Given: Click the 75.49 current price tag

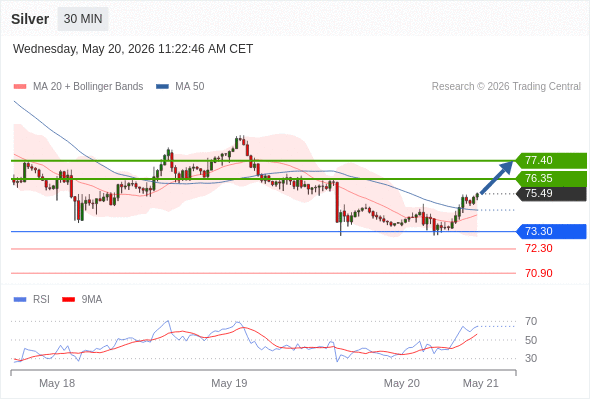Looking at the screenshot, I should (x=551, y=193).
